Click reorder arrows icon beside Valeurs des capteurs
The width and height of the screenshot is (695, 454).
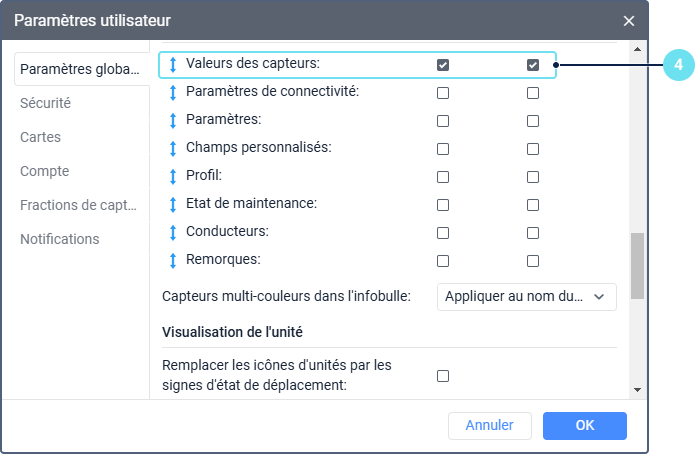click(x=173, y=65)
